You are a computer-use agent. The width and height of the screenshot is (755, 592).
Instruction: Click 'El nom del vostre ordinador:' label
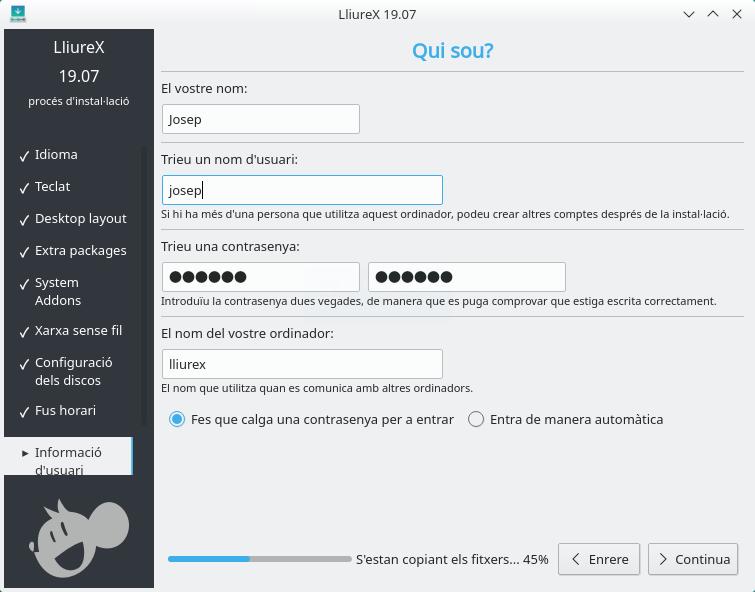point(247,333)
